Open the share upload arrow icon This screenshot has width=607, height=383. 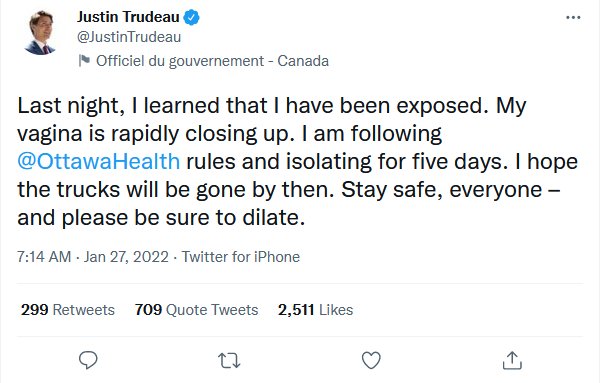tap(512, 360)
